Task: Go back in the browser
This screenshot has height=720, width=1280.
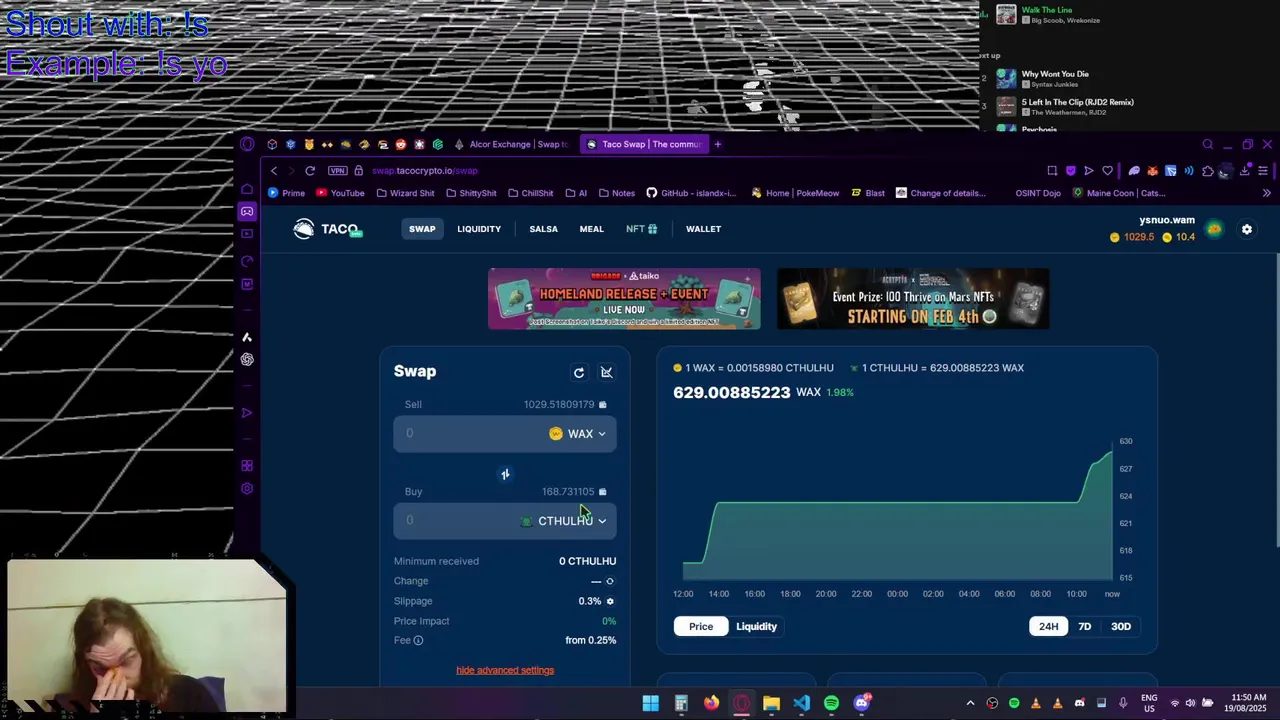Action: pos(274,171)
